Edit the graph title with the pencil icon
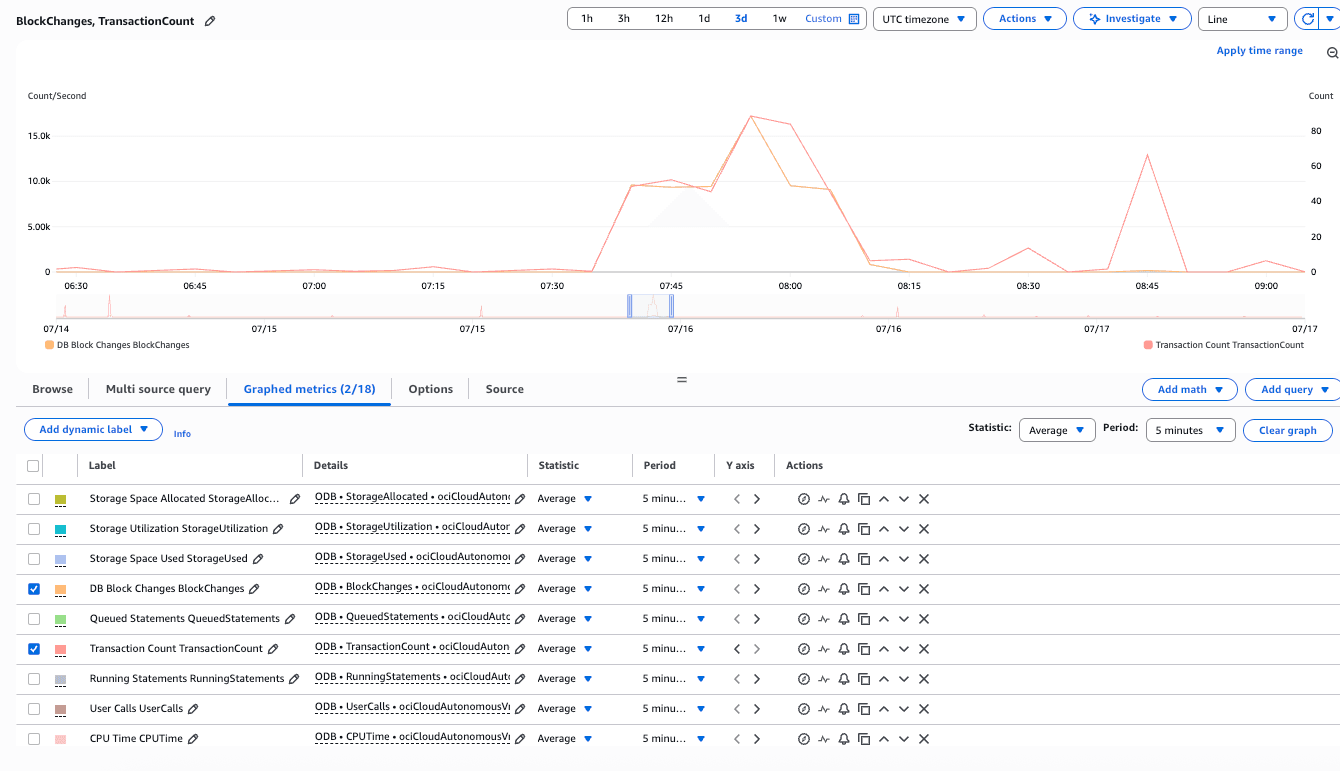1340x771 pixels. pos(209,20)
